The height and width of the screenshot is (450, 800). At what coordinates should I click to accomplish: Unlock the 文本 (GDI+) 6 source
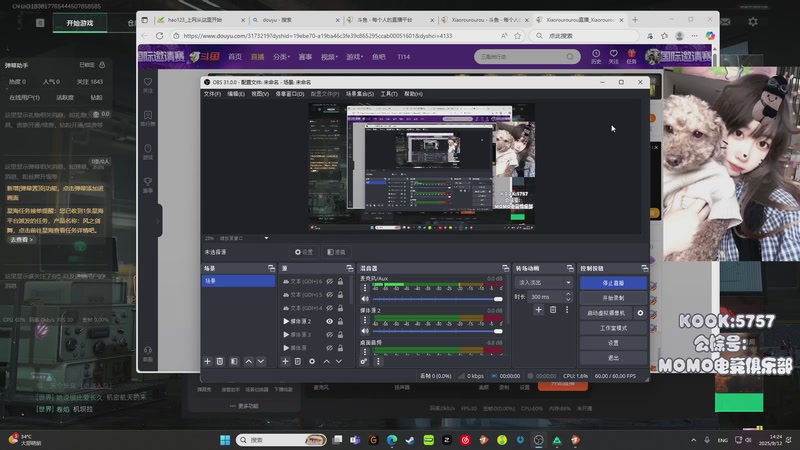pyautogui.click(x=340, y=281)
